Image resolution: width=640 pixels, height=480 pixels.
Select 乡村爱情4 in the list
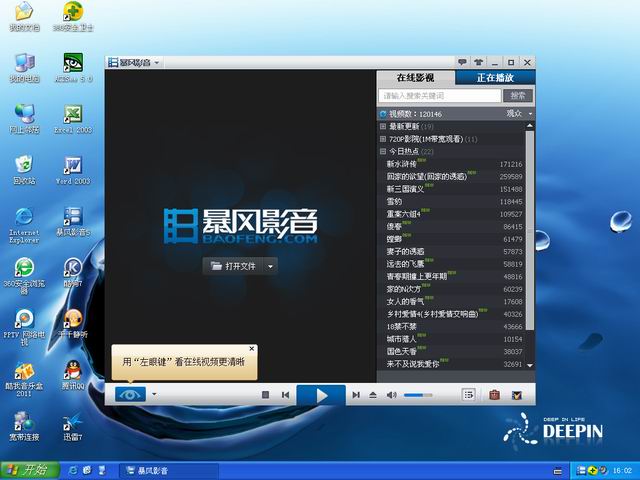click(x=452, y=314)
